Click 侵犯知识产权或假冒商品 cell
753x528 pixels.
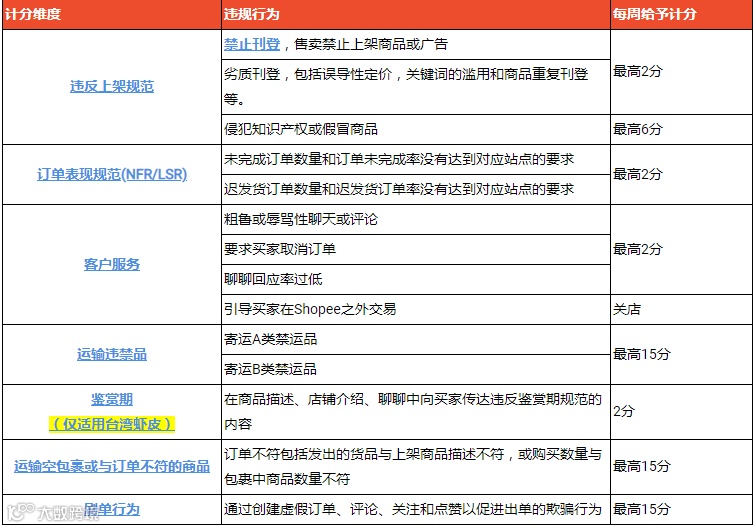[x=416, y=129]
